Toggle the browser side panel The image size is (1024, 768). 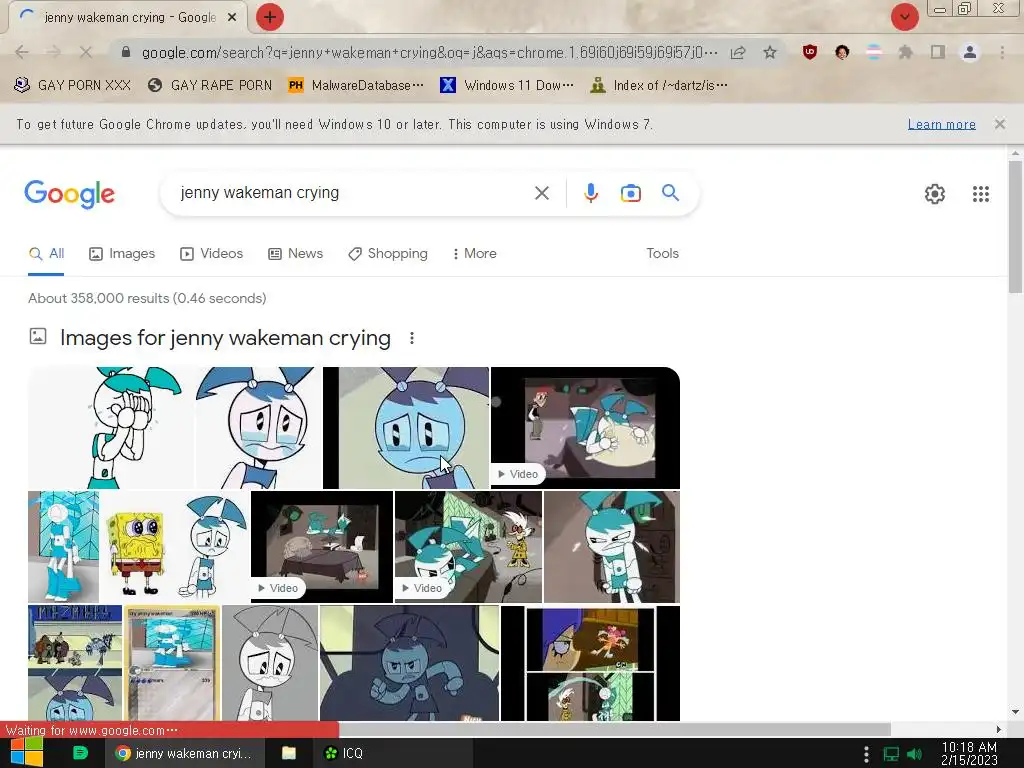[938, 52]
